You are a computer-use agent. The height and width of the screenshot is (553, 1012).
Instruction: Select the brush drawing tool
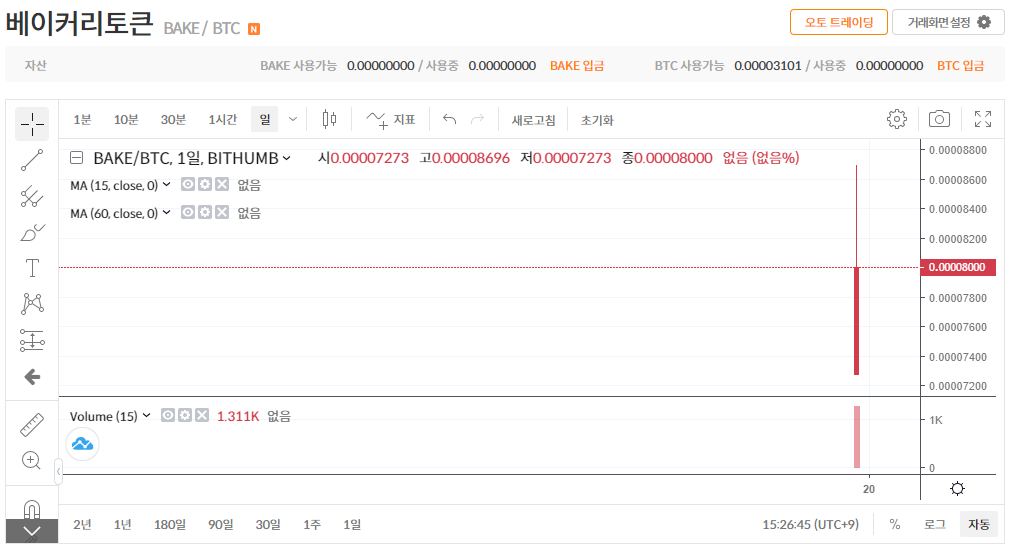[x=32, y=232]
